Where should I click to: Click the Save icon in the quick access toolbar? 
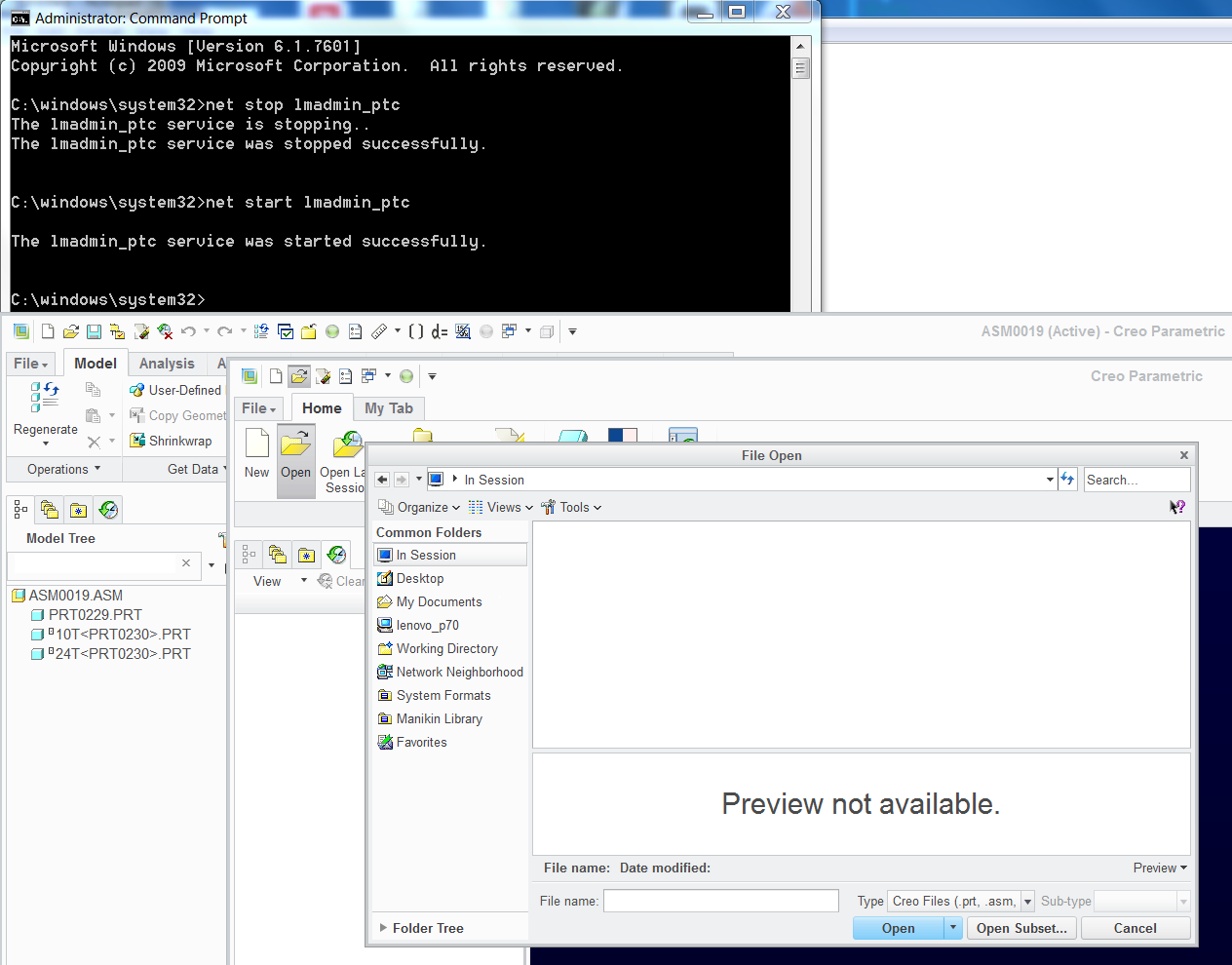(93, 331)
